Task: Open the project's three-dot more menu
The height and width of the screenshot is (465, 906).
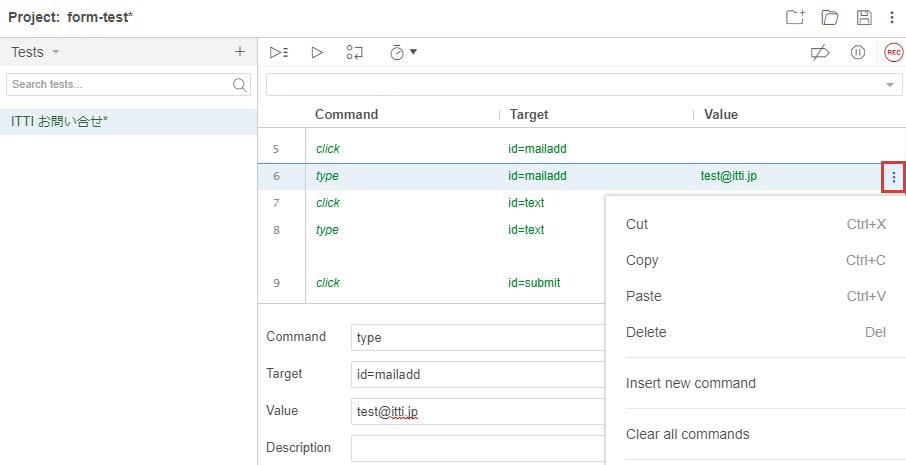Action: coord(892,17)
